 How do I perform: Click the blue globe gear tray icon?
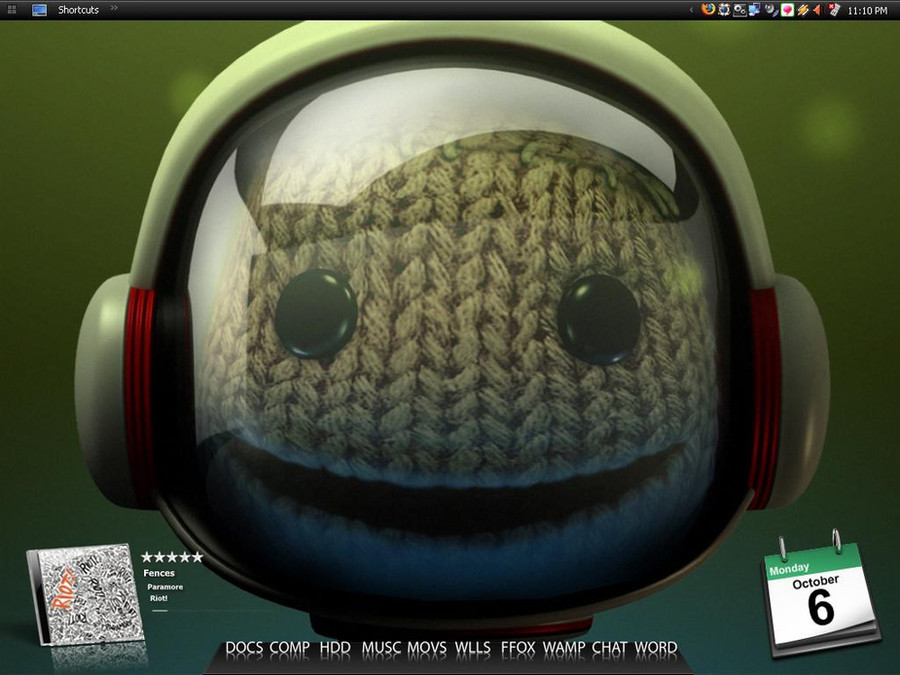724,10
